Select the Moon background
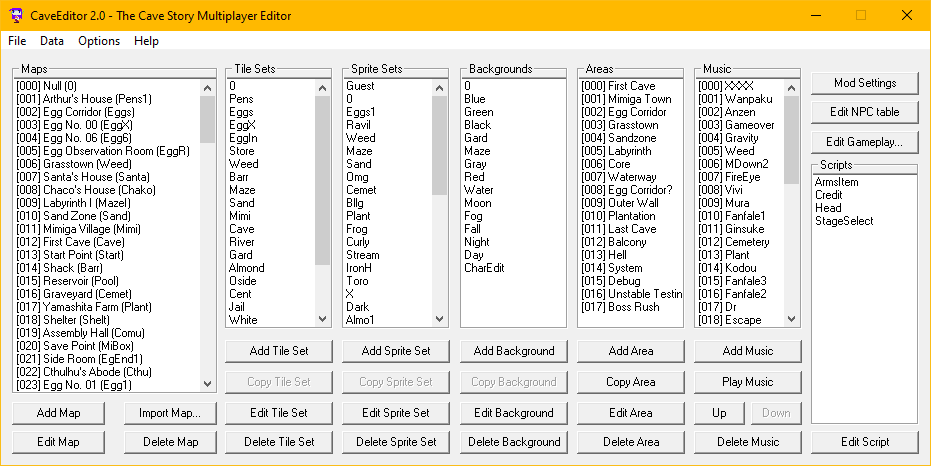 478,203
